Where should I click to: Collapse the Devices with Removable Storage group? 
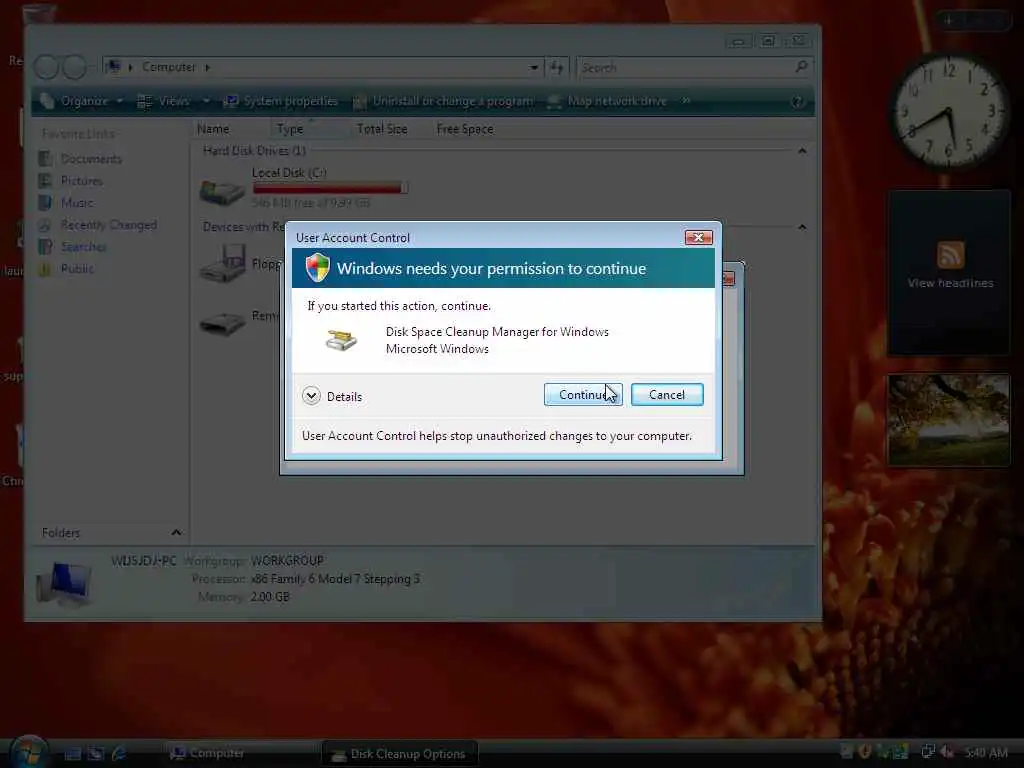(802, 227)
